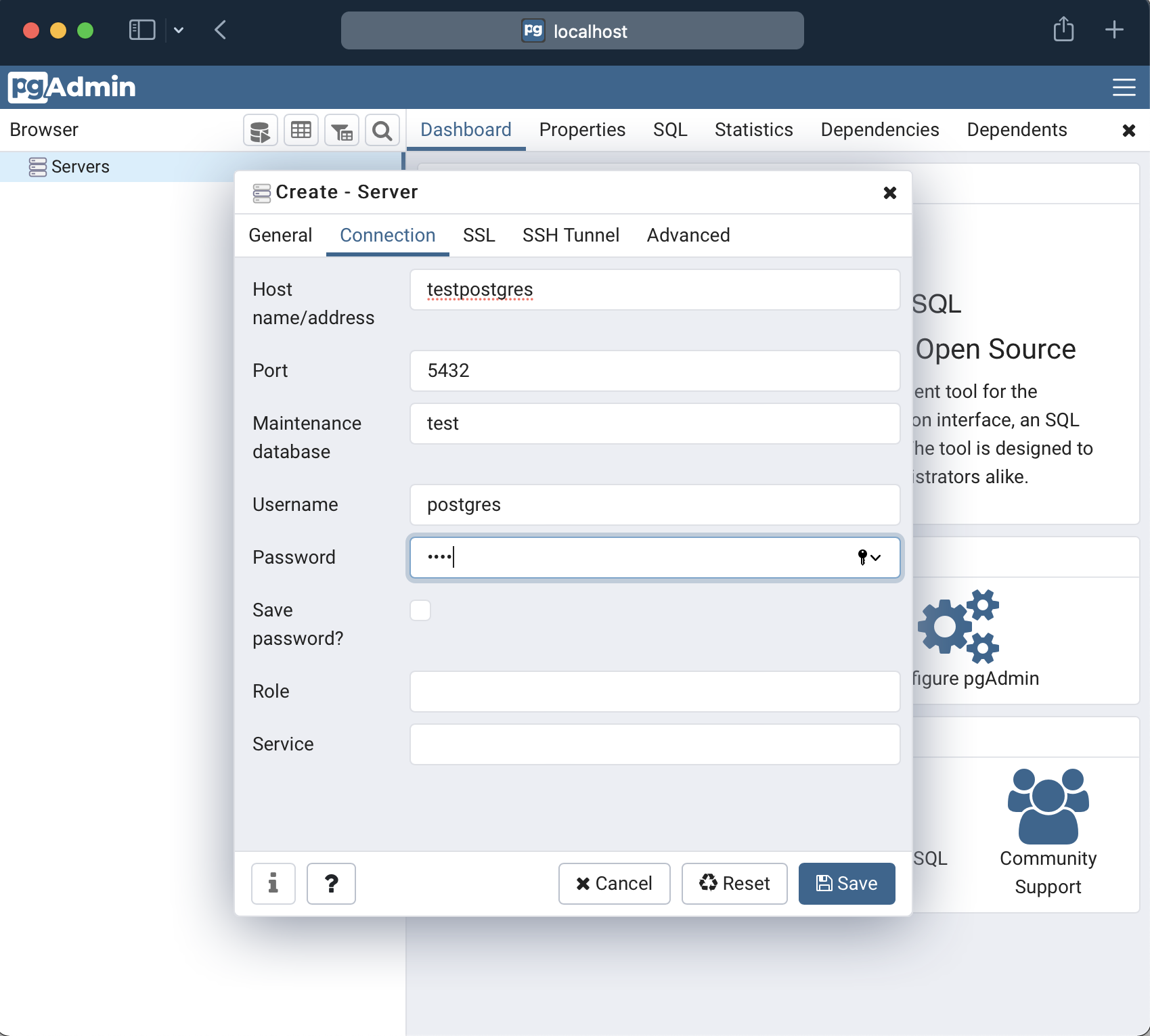The height and width of the screenshot is (1036, 1150).
Task: Switch to the SSH Tunnel tab
Action: (x=571, y=235)
